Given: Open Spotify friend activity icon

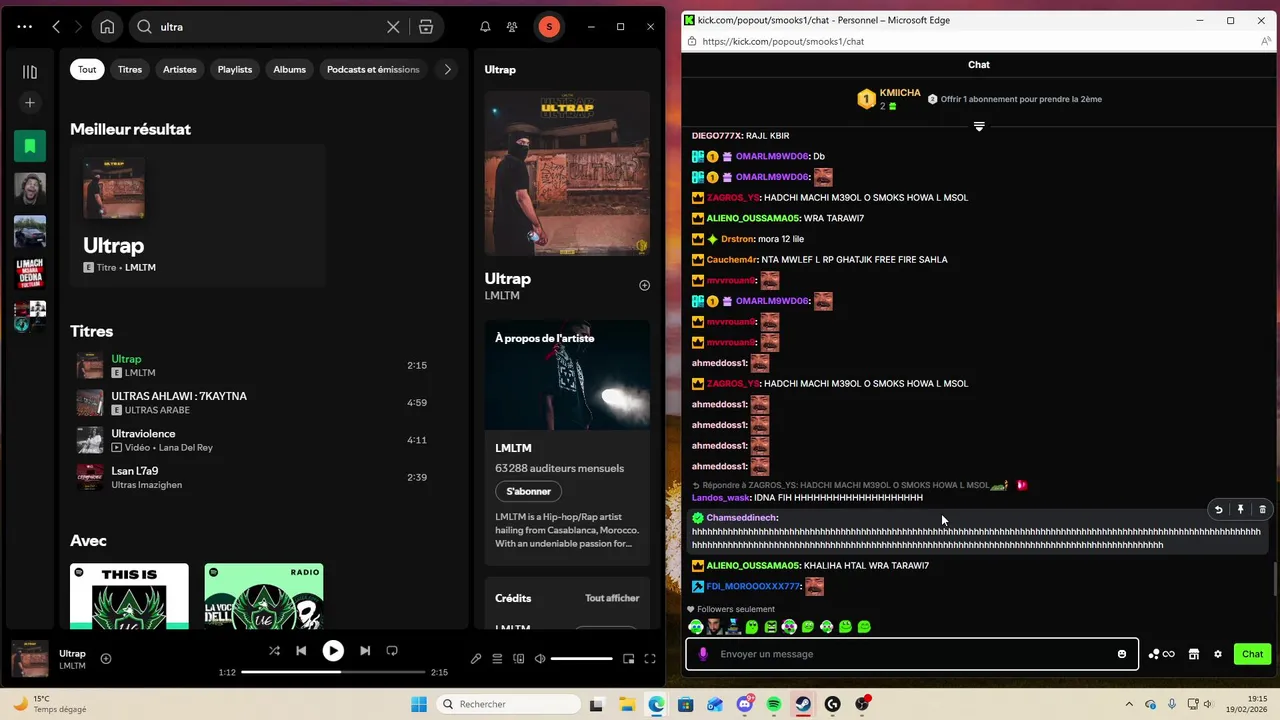Looking at the screenshot, I should point(512,27).
